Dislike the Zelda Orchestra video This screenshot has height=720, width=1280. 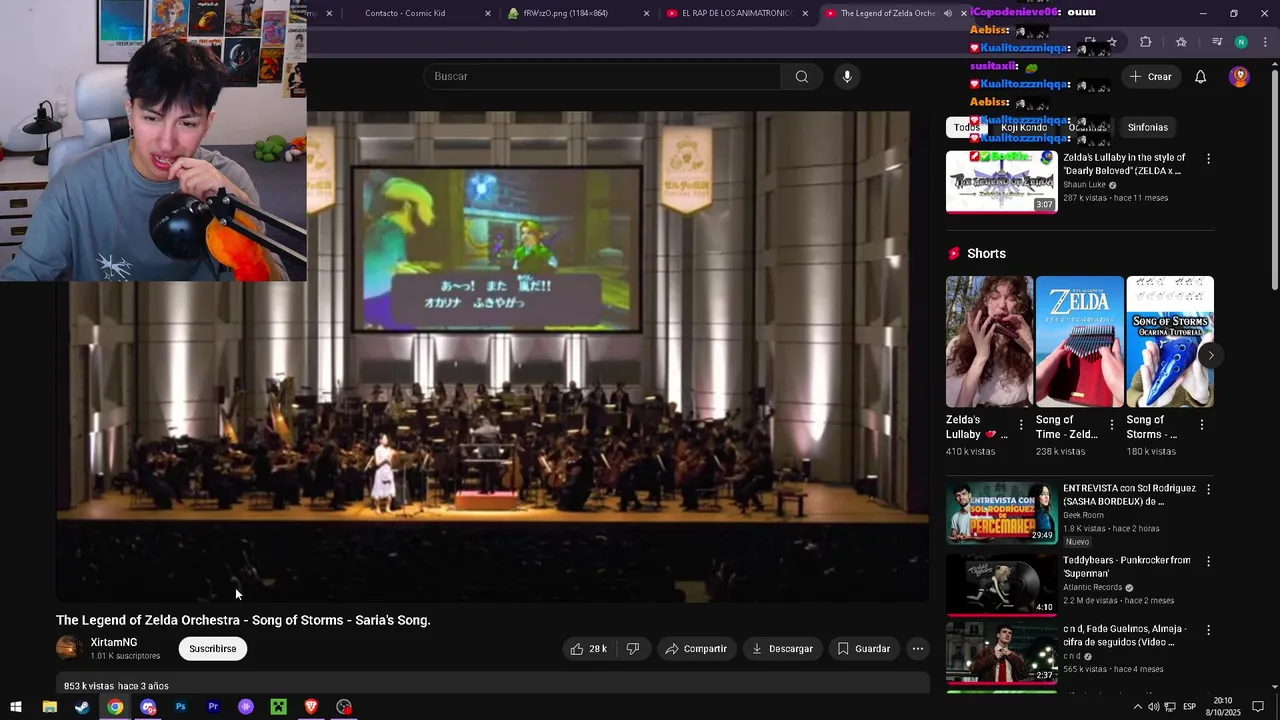[632, 649]
